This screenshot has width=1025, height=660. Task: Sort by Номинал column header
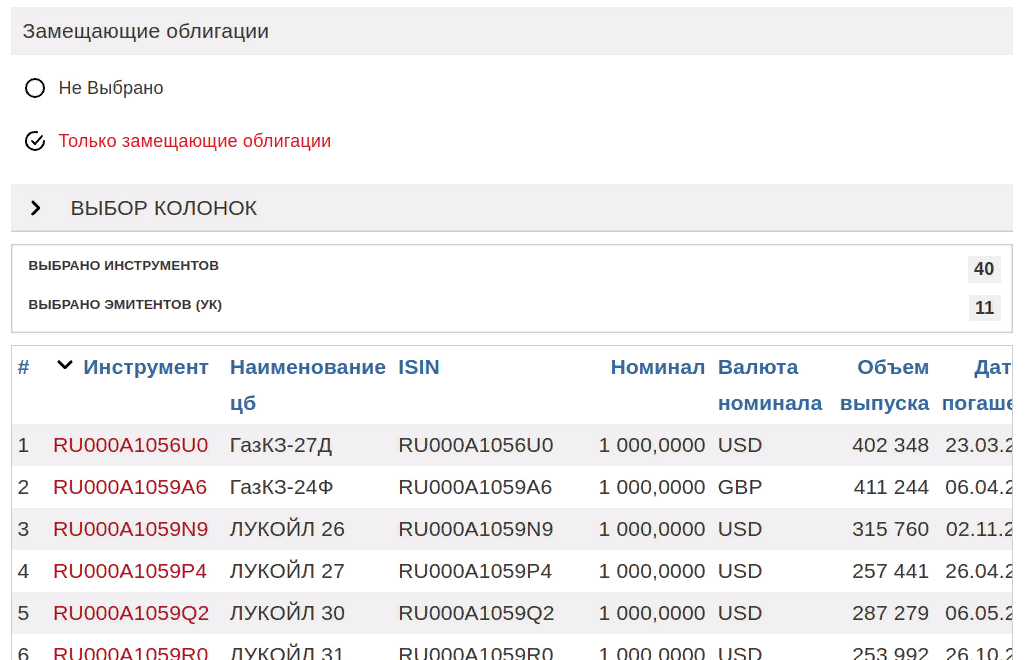pos(657,367)
